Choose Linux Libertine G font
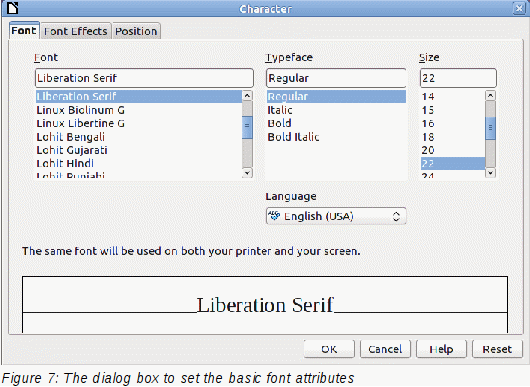530x387 pixels. click(x=139, y=123)
